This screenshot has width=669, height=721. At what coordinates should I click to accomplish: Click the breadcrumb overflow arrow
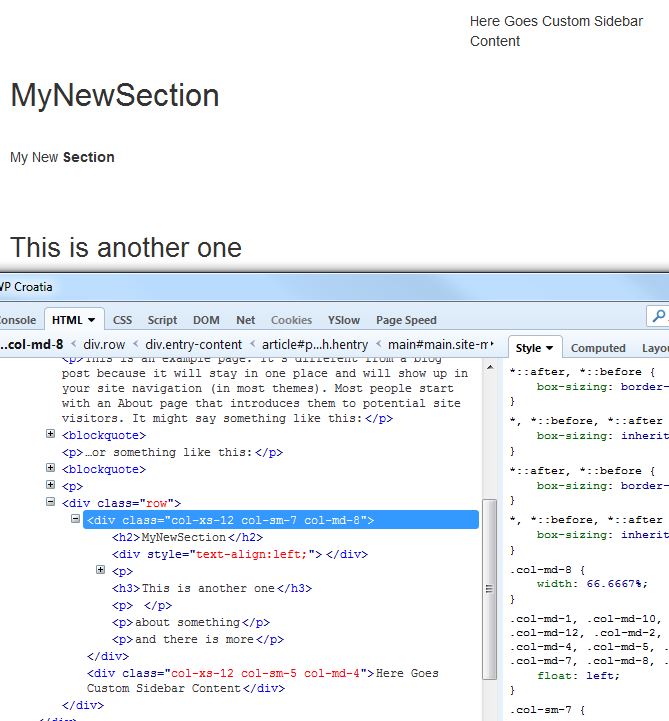[x=492, y=343]
